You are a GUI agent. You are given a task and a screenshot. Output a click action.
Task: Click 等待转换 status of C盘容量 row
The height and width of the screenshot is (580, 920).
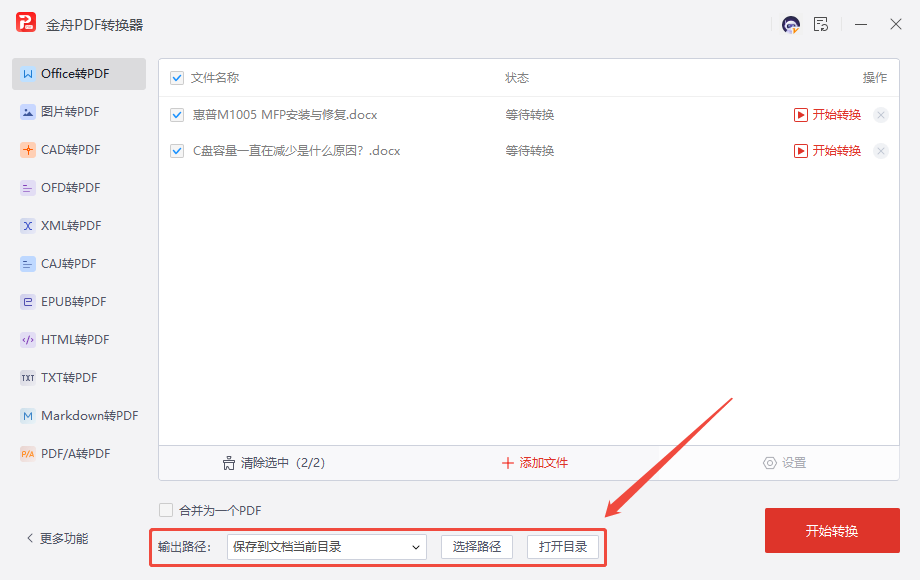[530, 151]
